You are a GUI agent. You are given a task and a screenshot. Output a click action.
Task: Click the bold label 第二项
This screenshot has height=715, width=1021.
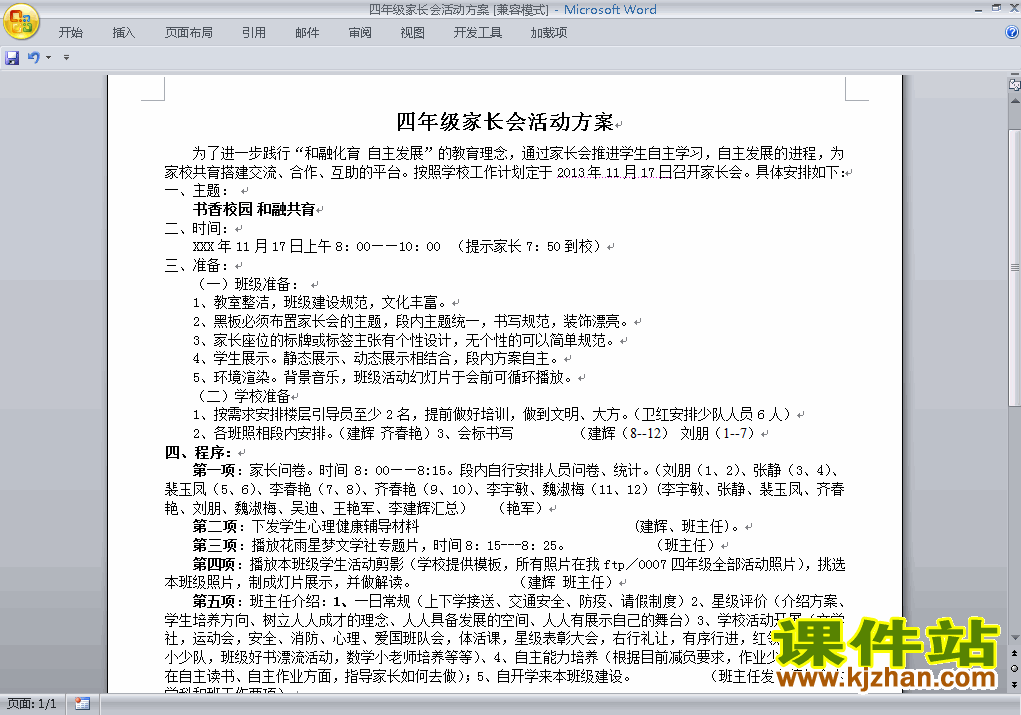pos(215,527)
